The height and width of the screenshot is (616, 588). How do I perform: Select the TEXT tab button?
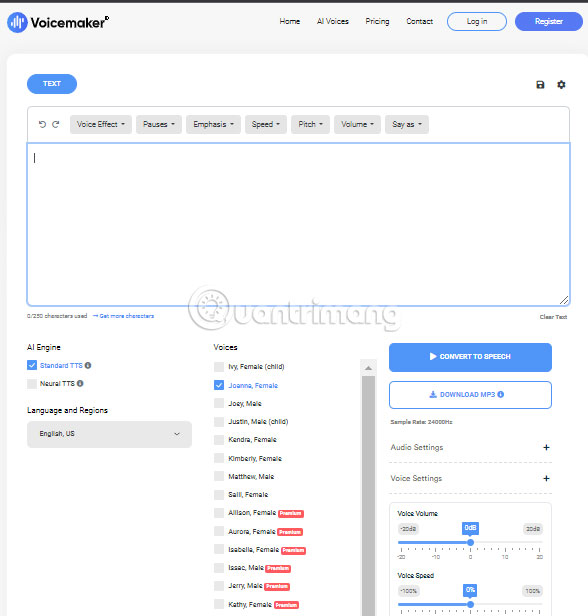[x=52, y=84]
